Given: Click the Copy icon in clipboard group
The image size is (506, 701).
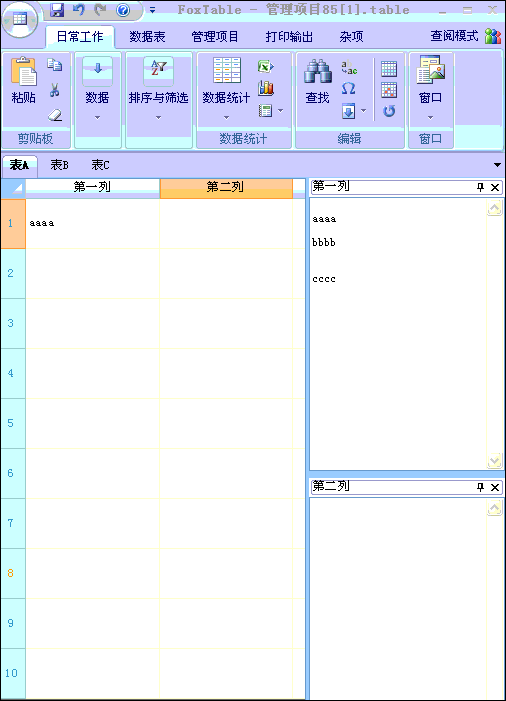Looking at the screenshot, I should [55, 65].
